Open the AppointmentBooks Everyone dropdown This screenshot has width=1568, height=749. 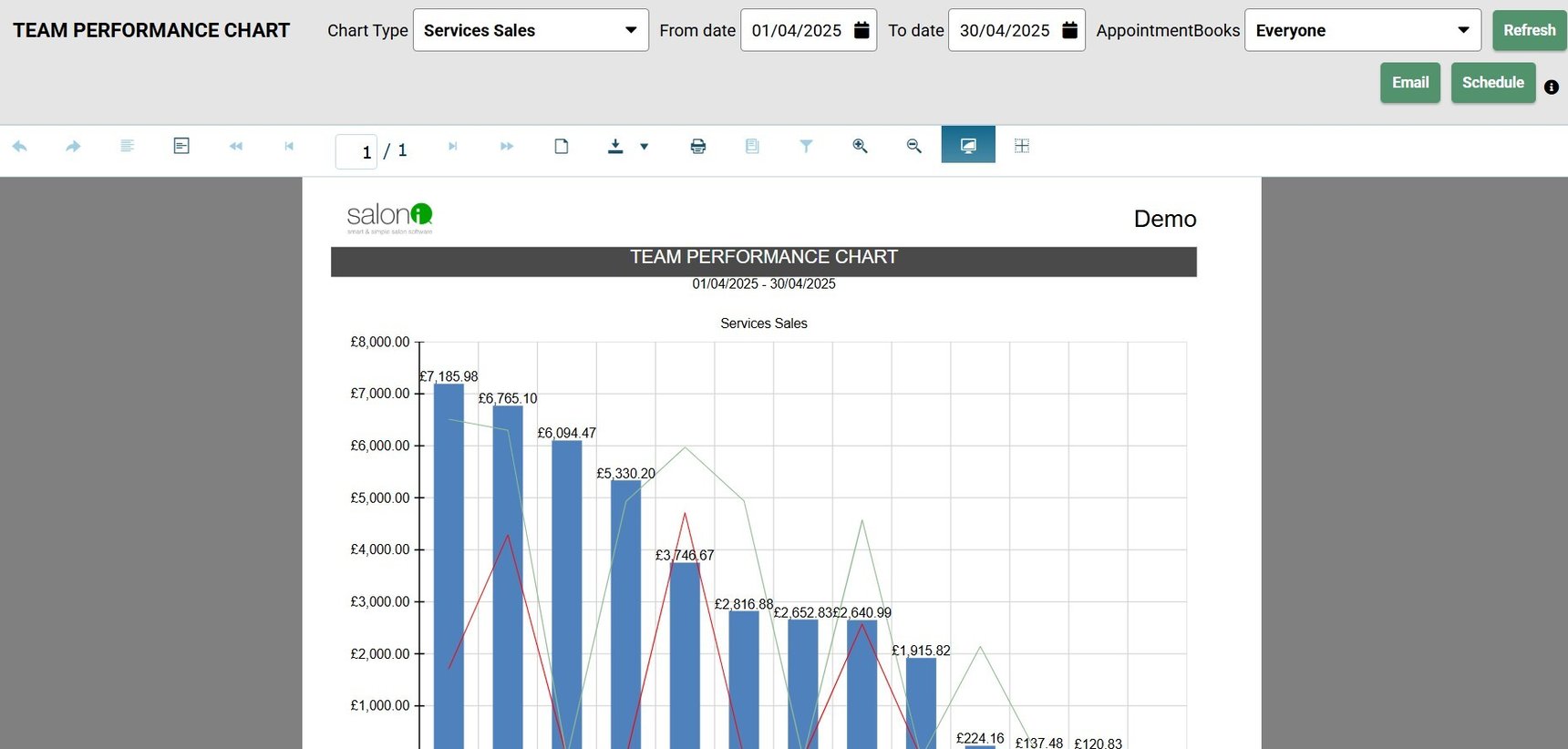click(x=1363, y=30)
